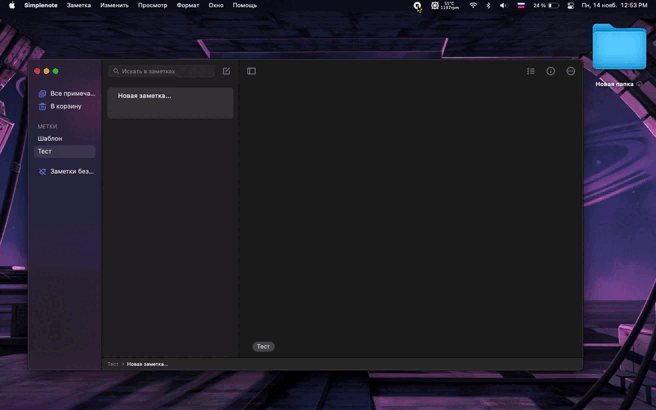Click the 'Тест' tag chip below editor
This screenshot has height=410, width=656.
point(263,346)
